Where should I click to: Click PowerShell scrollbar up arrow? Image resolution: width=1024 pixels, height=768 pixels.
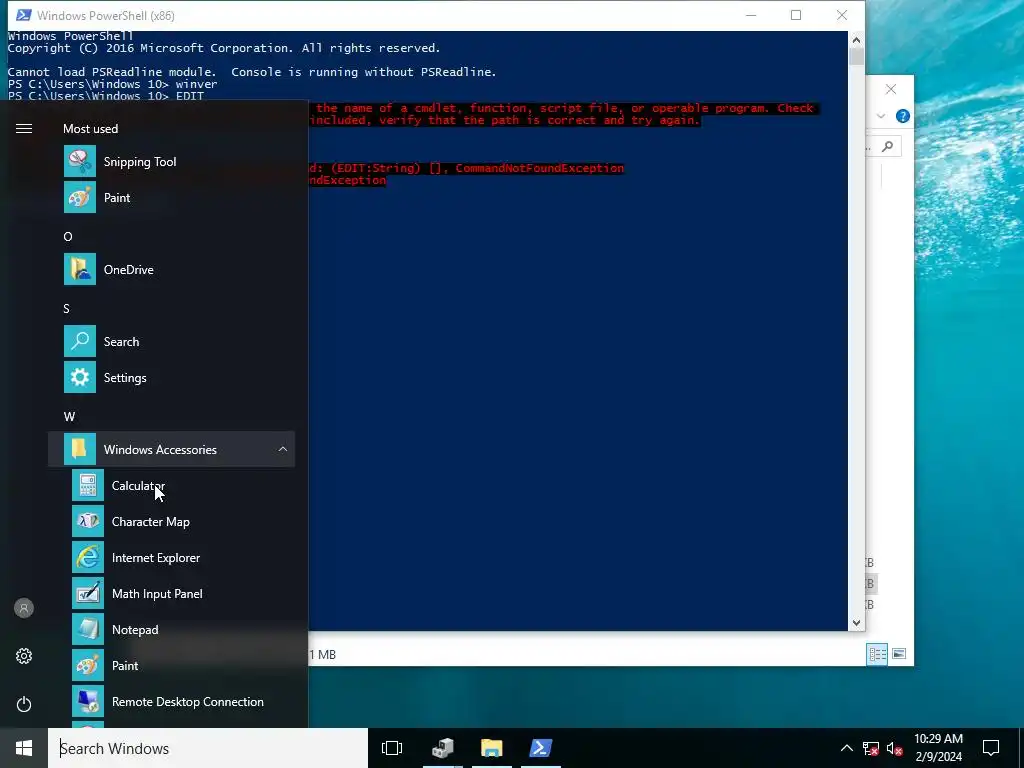click(x=856, y=40)
